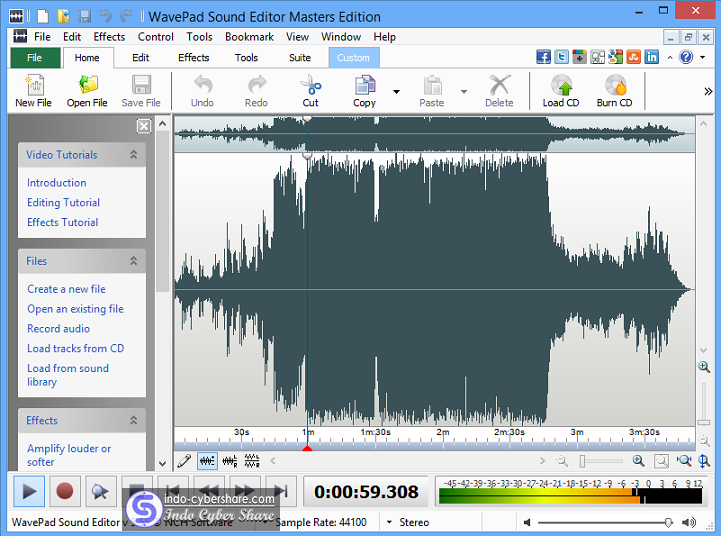This screenshot has width=721, height=536.
Task: Open the Bookmark menu
Action: coord(249,37)
